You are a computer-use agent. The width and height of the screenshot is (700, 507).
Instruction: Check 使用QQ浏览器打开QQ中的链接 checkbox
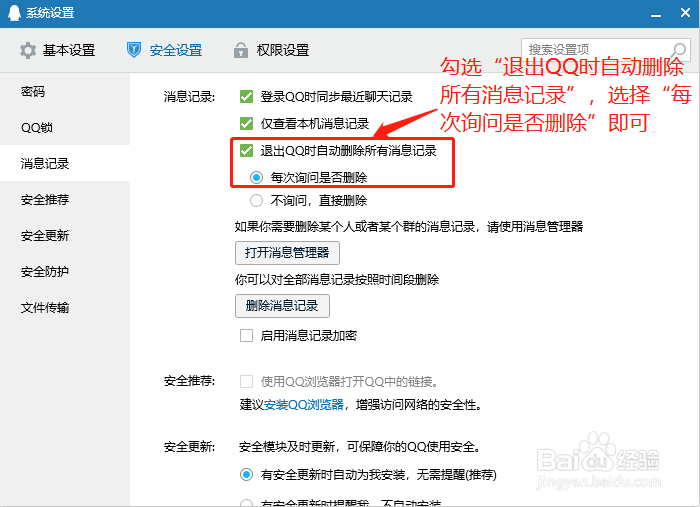(x=246, y=382)
